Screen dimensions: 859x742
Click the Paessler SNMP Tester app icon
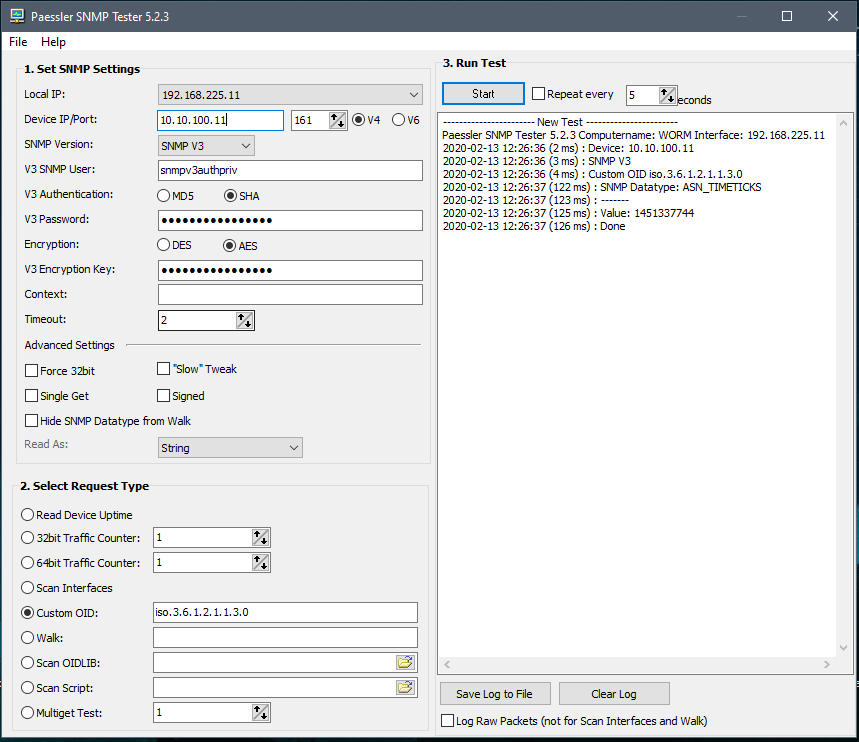point(18,16)
